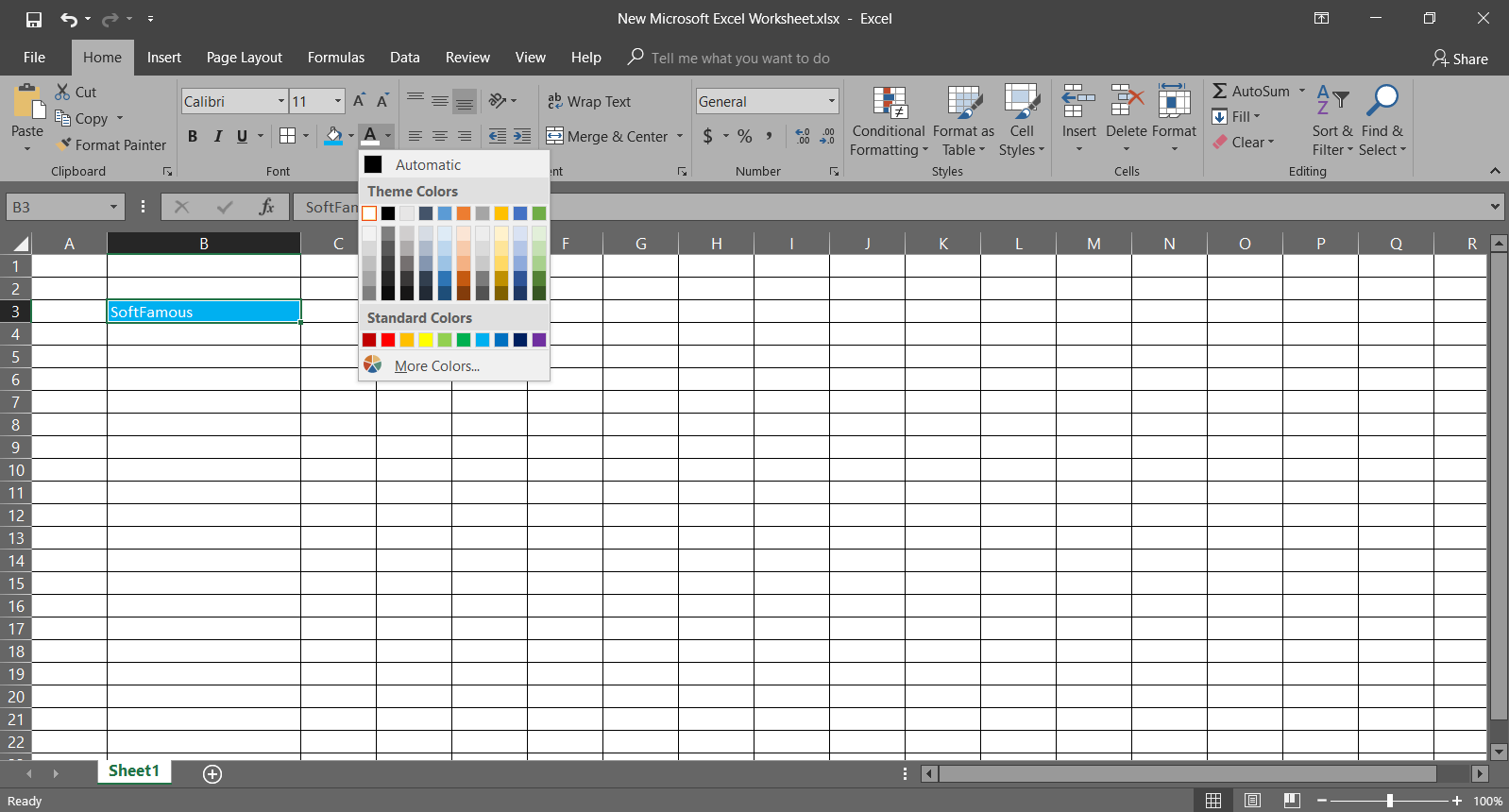Click the Tell me search box

click(740, 59)
